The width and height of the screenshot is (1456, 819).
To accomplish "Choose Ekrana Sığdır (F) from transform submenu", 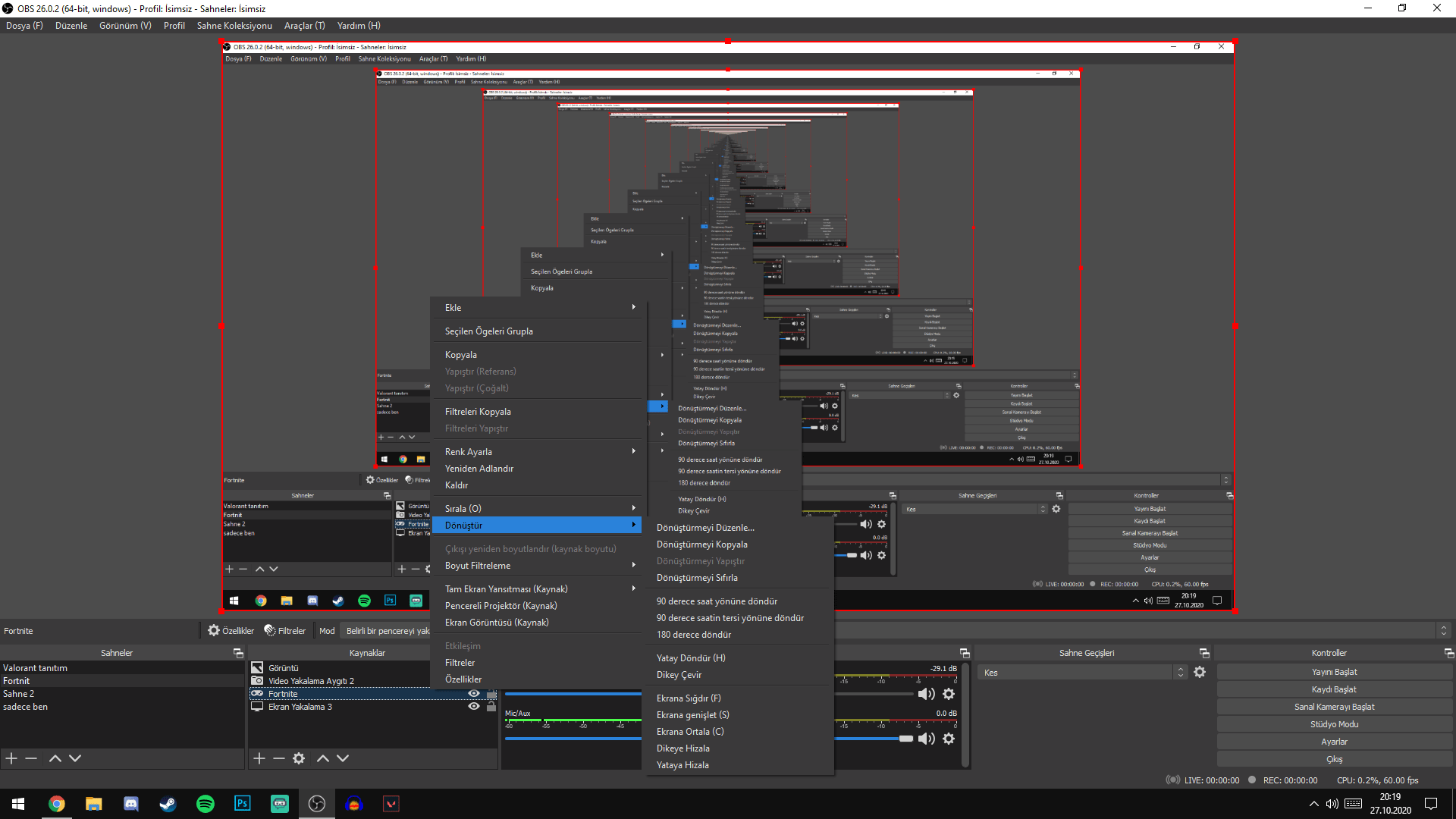I will (x=689, y=698).
